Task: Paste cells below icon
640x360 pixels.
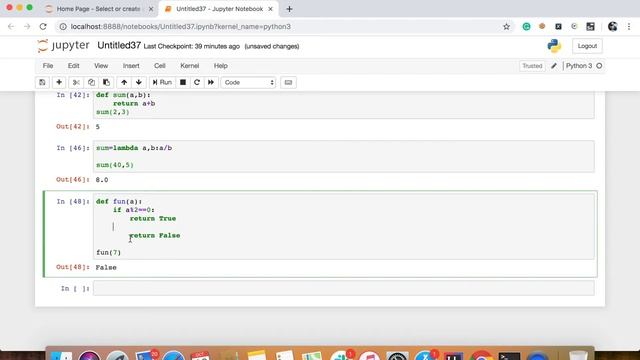Action: click(x=107, y=82)
